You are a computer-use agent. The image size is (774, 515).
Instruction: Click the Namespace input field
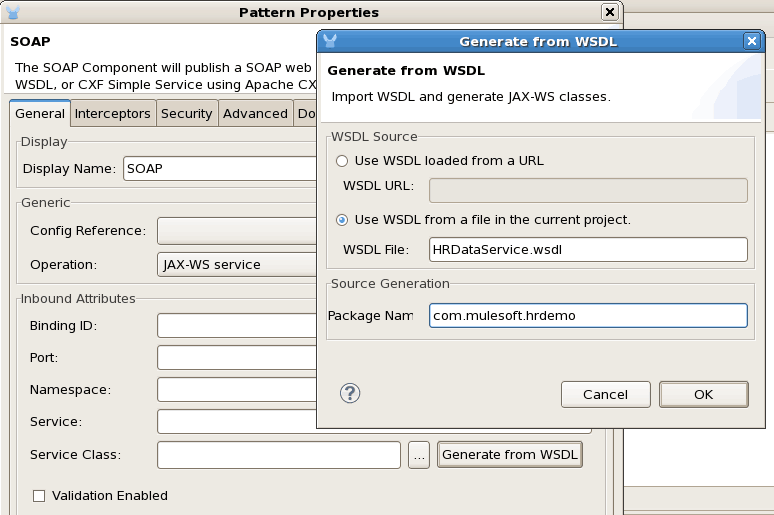click(237, 390)
